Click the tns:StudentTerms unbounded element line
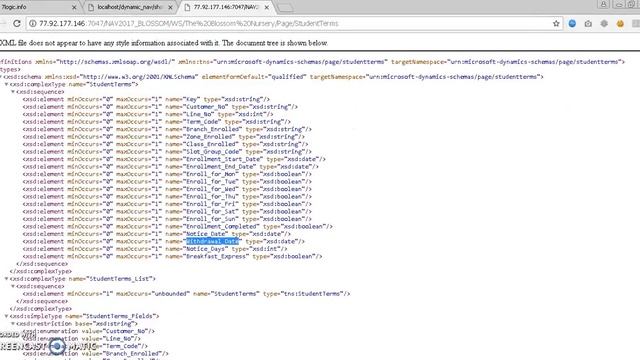 click(x=186, y=293)
